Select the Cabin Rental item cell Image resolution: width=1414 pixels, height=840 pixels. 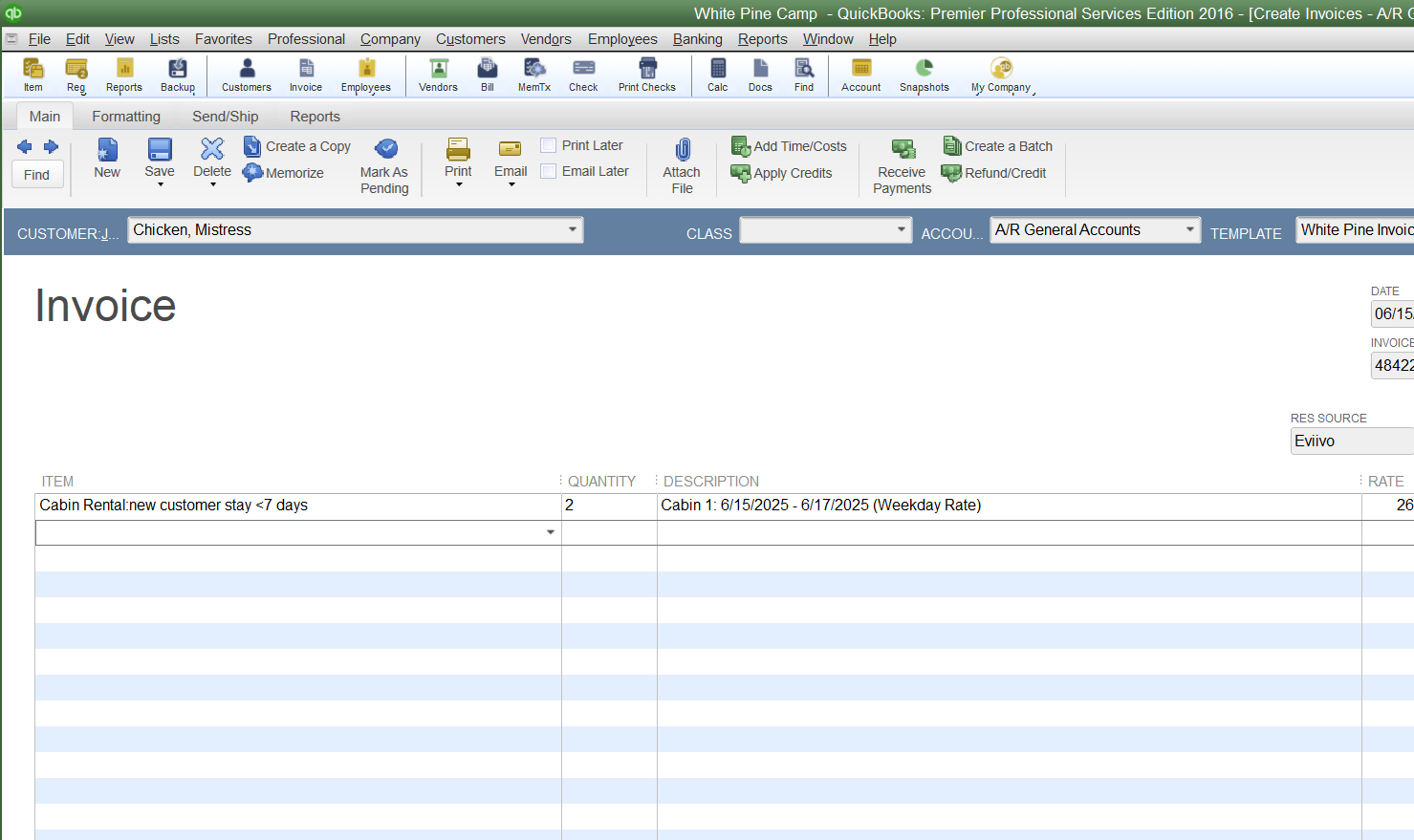(x=298, y=506)
